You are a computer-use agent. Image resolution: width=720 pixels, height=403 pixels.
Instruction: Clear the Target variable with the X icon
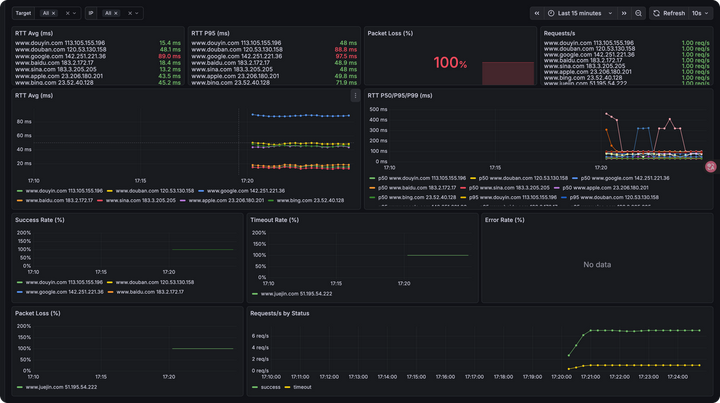click(x=67, y=14)
